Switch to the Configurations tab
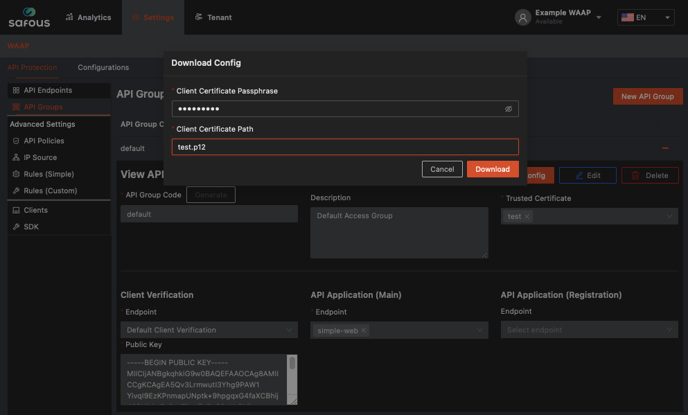688x415 pixels. tap(103, 68)
